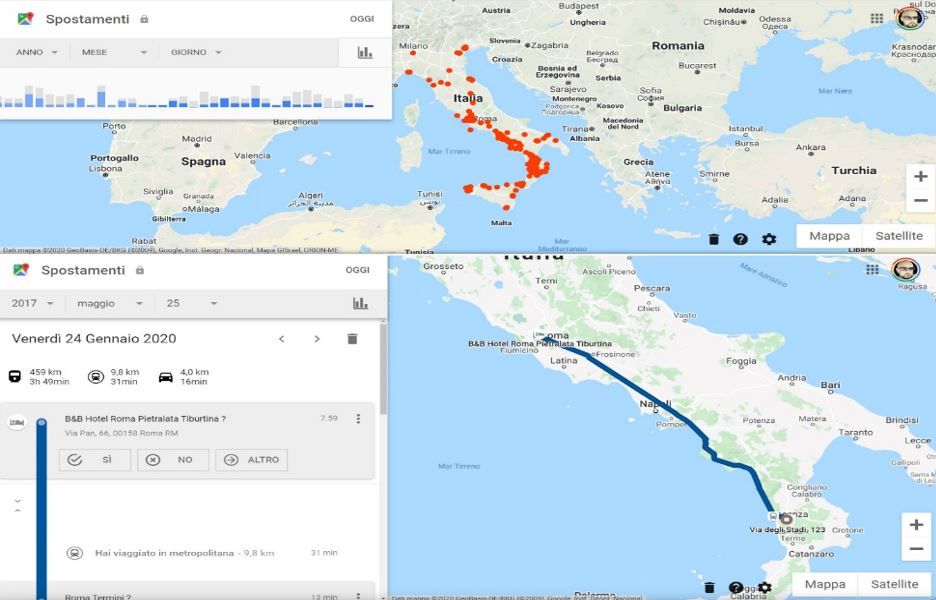This screenshot has width=936, height=600.
Task: Open the GIORNO day dropdown
Action: 195,52
